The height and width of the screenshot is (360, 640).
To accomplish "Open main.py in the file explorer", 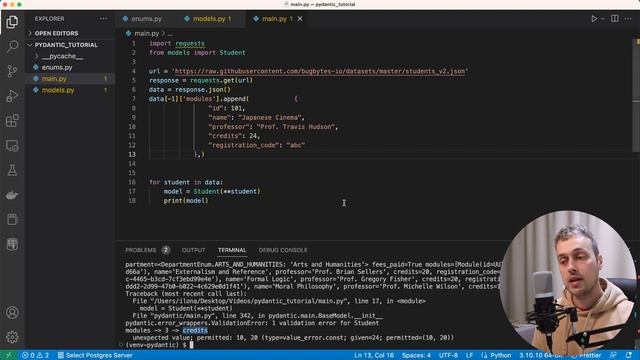I will [54, 79].
